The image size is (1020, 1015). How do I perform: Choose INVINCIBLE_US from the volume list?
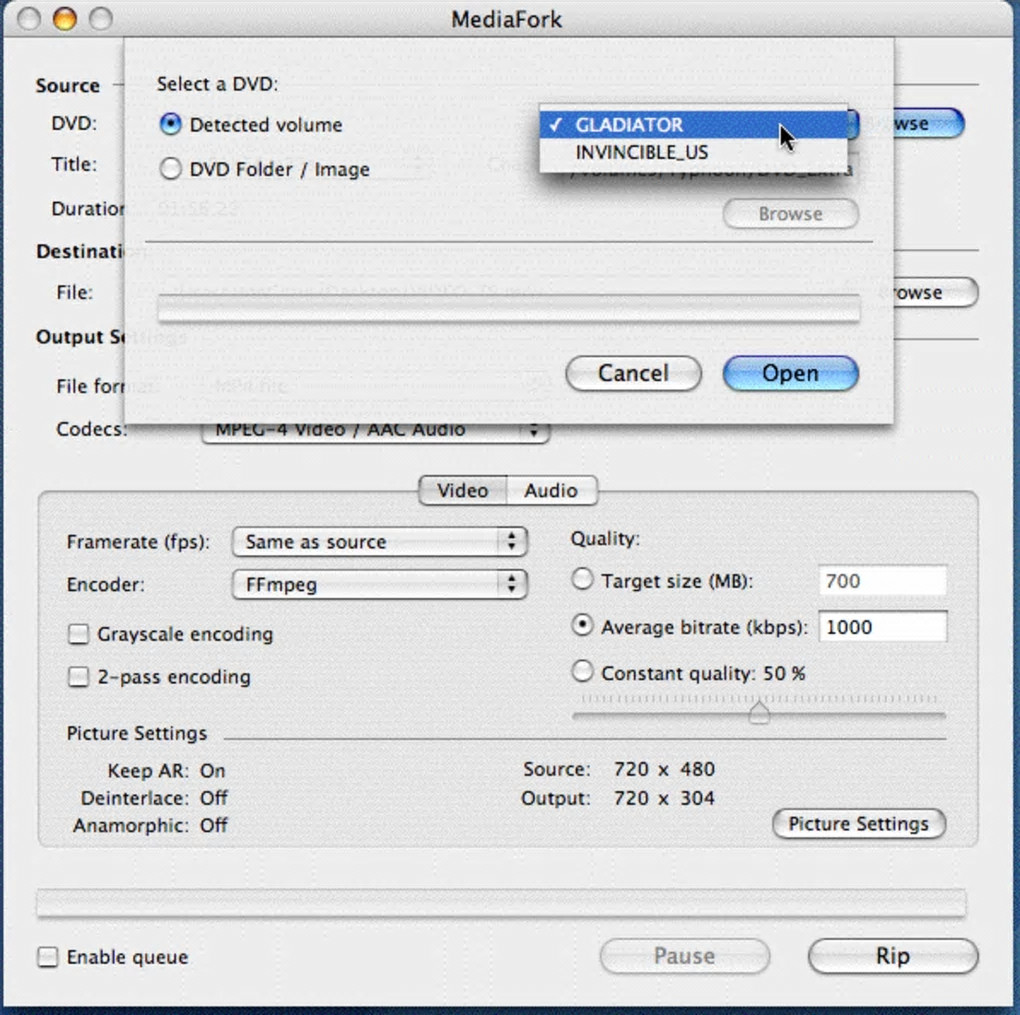[693, 152]
